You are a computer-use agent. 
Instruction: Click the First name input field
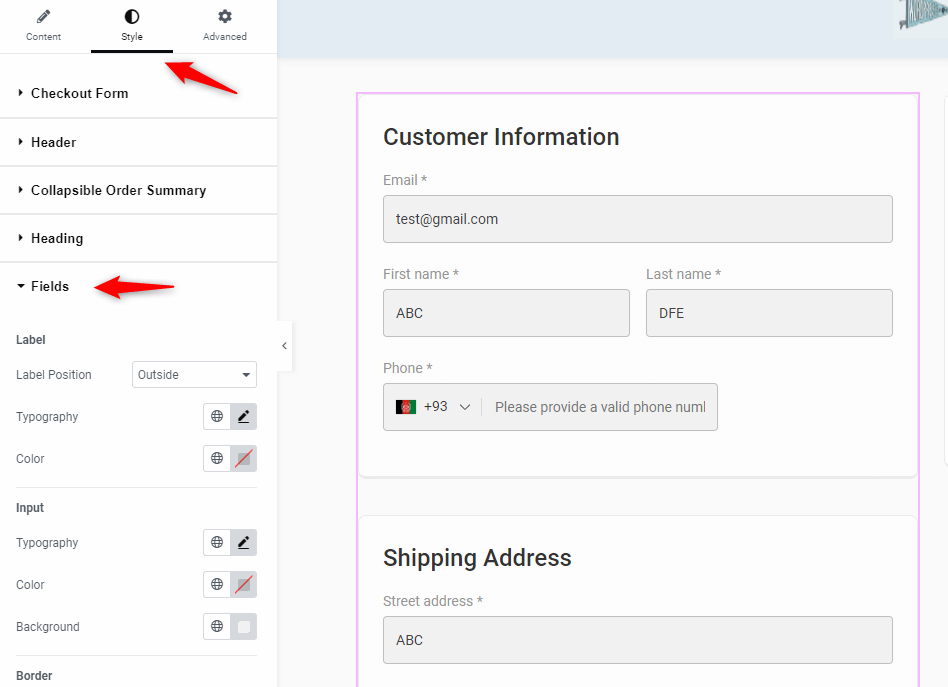(506, 313)
